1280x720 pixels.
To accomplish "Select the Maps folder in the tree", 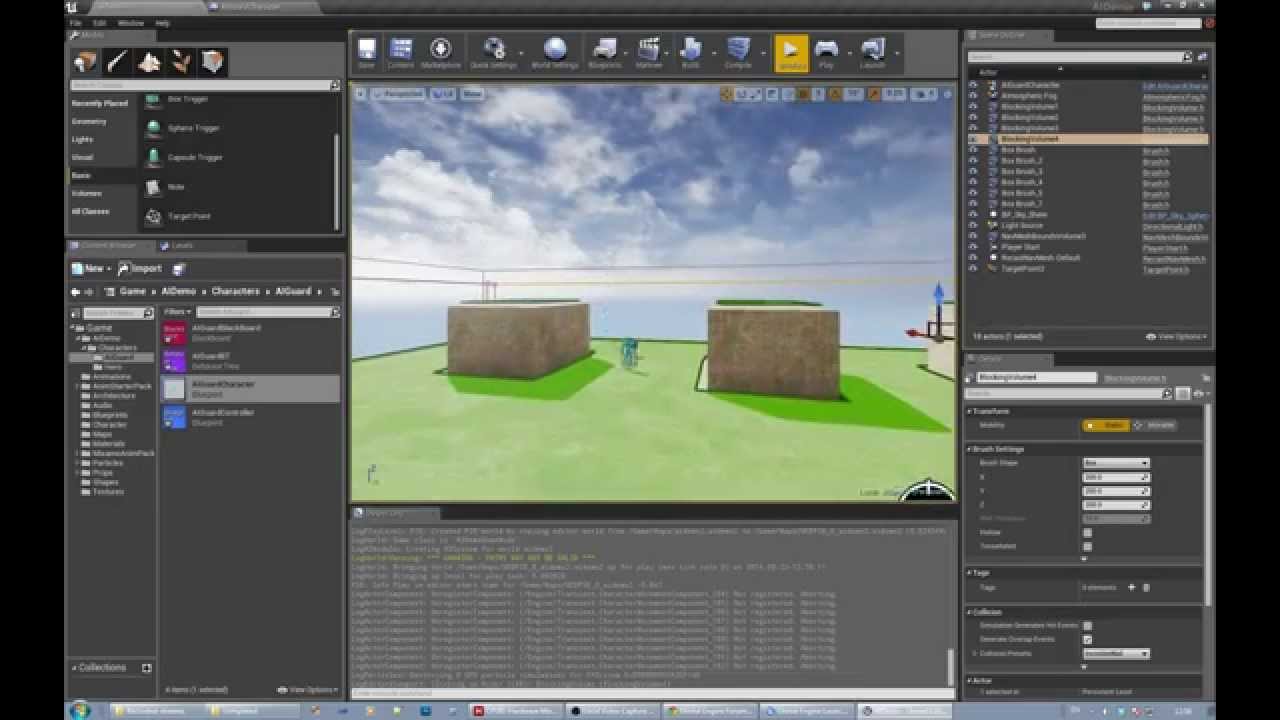I will (103, 434).
